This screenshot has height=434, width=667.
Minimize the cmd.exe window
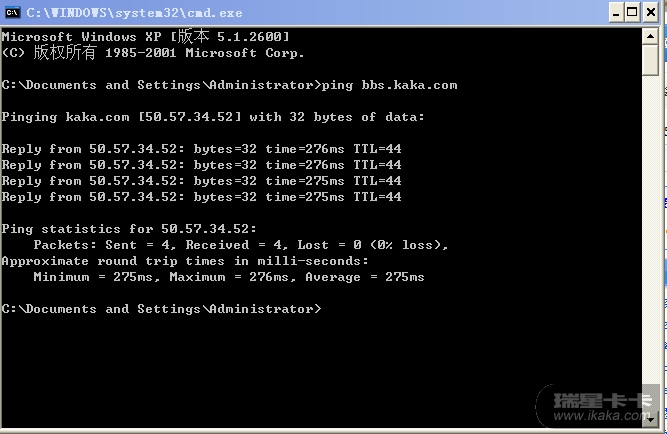pyautogui.click(x=616, y=12)
